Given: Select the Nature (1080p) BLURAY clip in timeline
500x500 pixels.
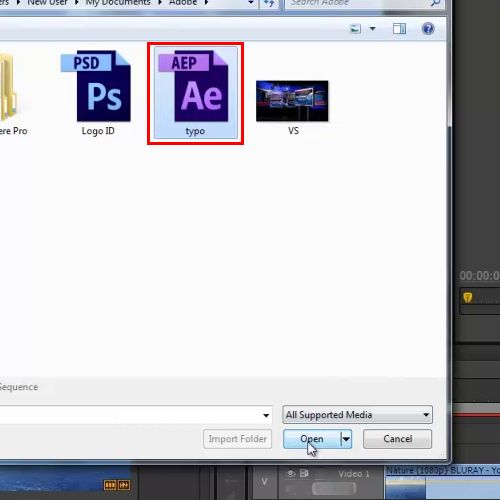Looking at the screenshot, I should [443, 483].
